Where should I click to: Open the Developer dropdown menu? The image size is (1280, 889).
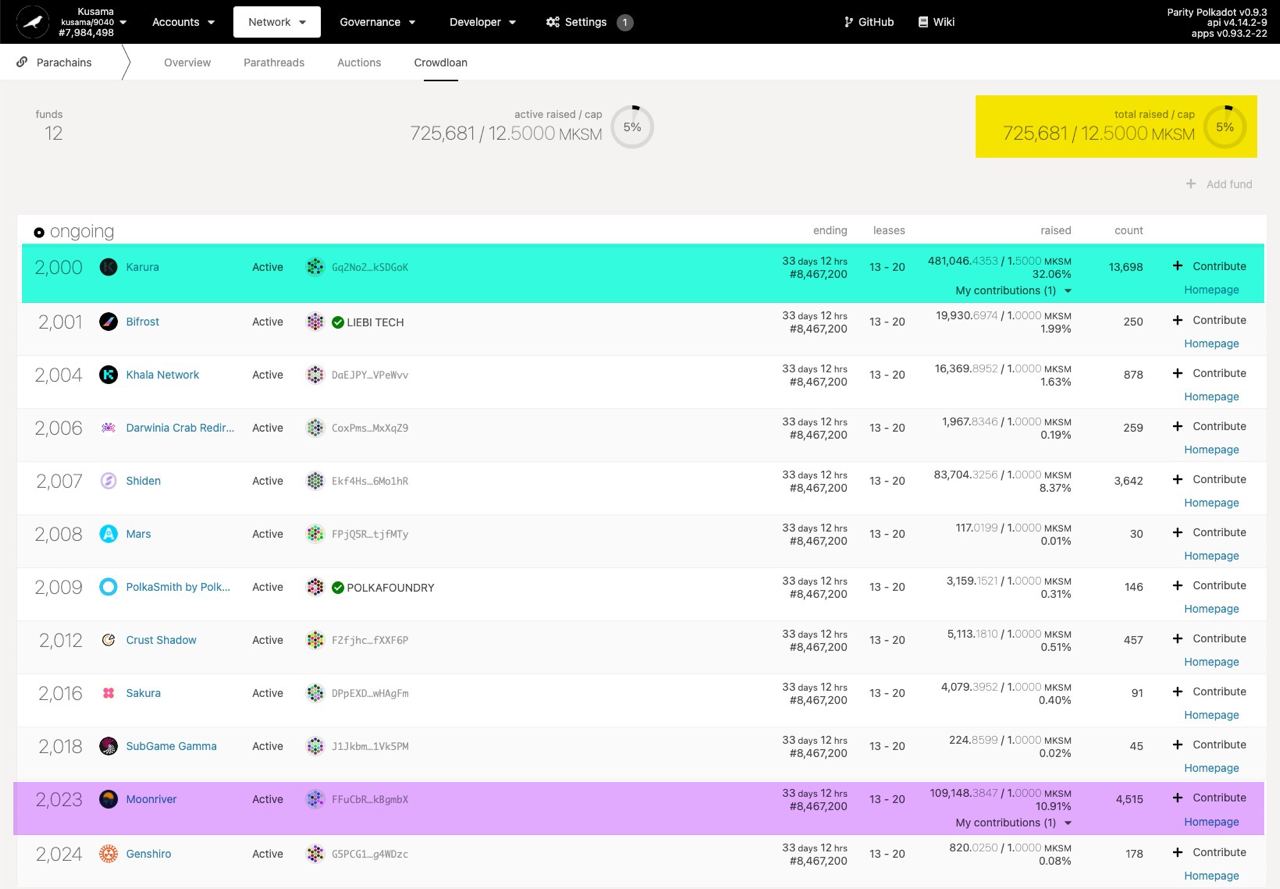coord(483,22)
